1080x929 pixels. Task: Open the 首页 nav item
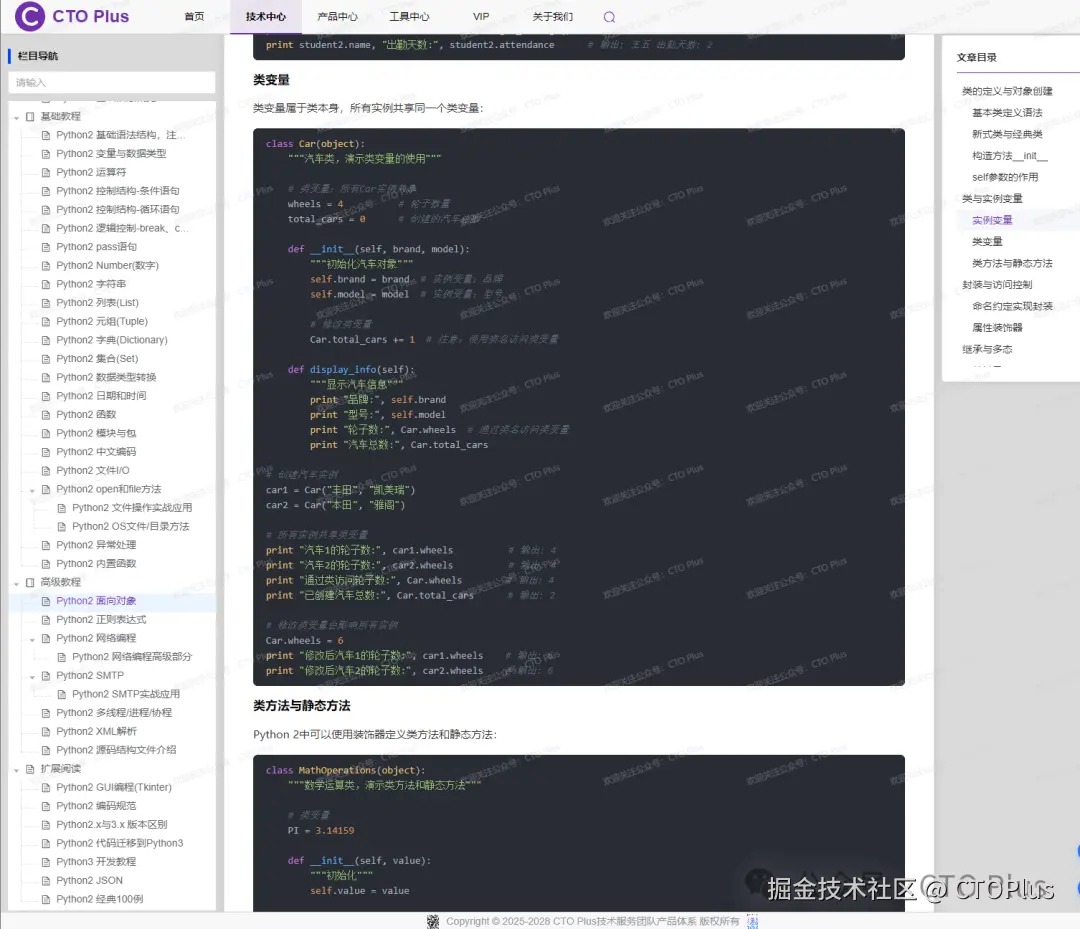[194, 17]
